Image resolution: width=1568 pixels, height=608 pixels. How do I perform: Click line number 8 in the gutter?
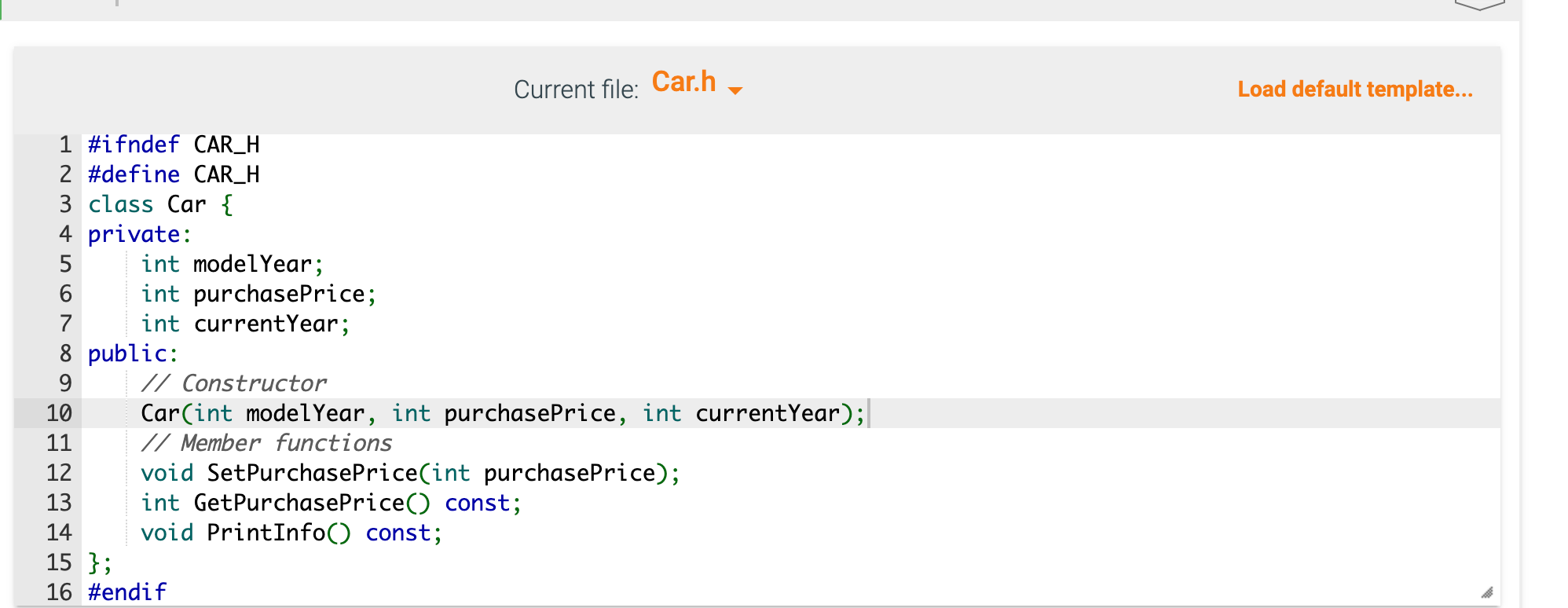click(x=67, y=353)
